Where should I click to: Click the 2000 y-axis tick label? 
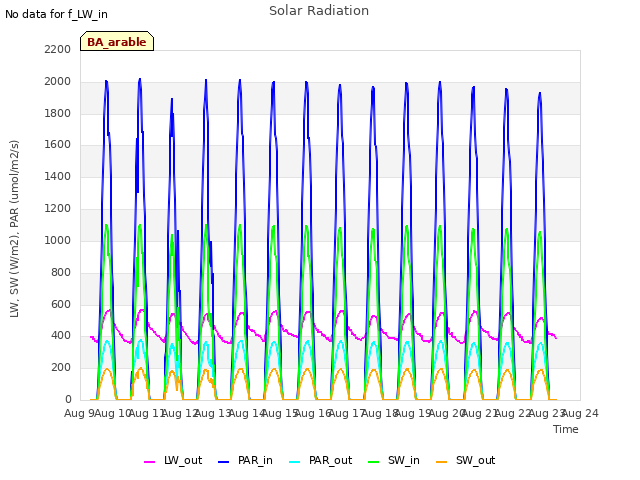coord(58,82)
